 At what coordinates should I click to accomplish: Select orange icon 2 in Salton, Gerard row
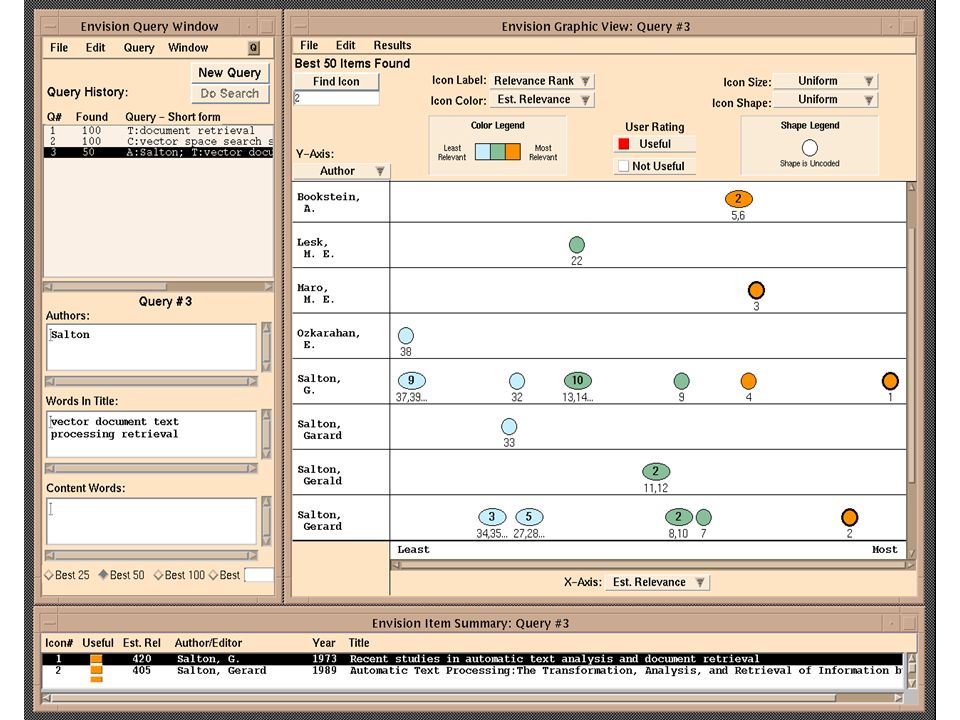[x=849, y=517]
